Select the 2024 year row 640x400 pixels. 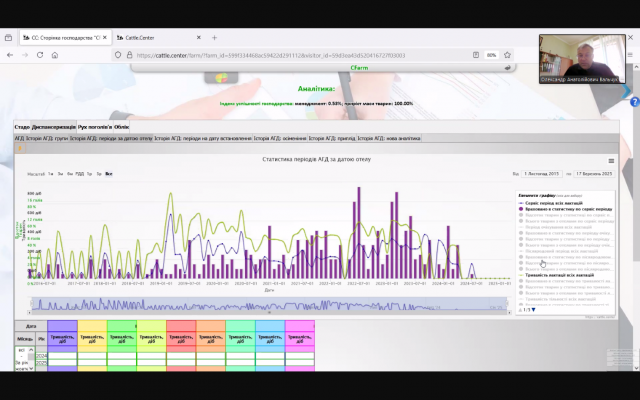click(x=41, y=356)
